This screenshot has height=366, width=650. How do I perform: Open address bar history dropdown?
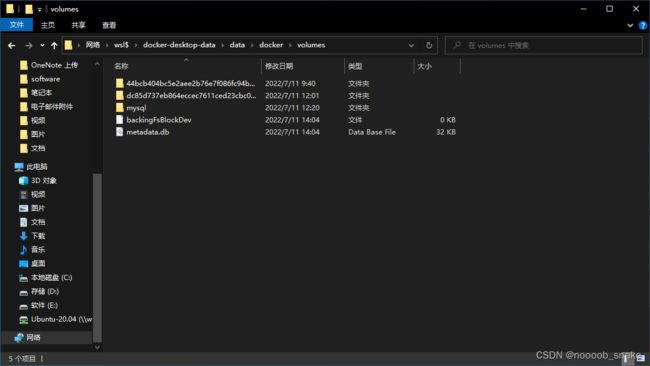point(411,45)
